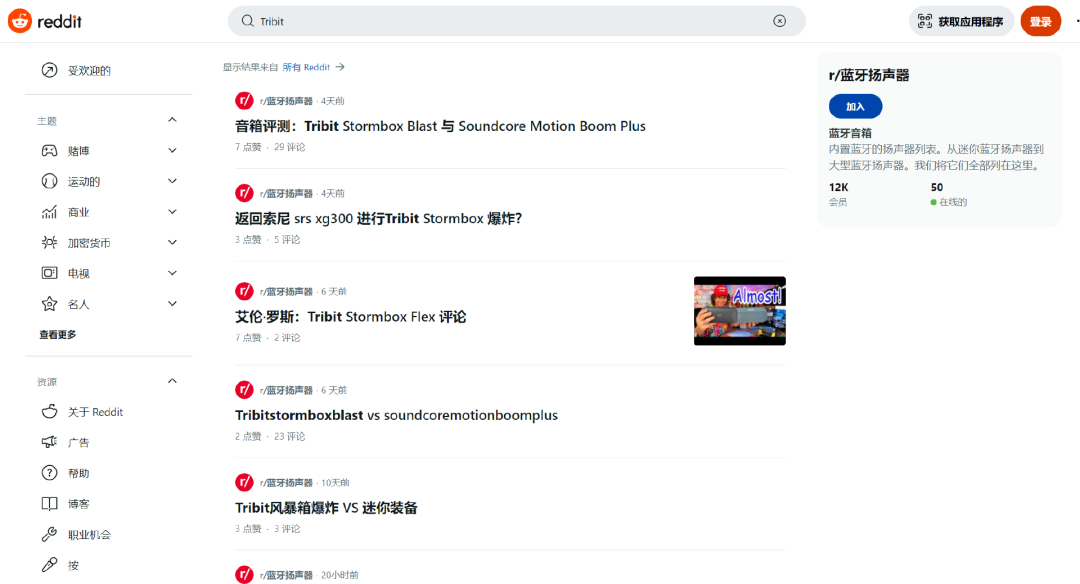Collapse the 主题 section chevron
This screenshot has width=1080, height=584.
pyautogui.click(x=172, y=119)
